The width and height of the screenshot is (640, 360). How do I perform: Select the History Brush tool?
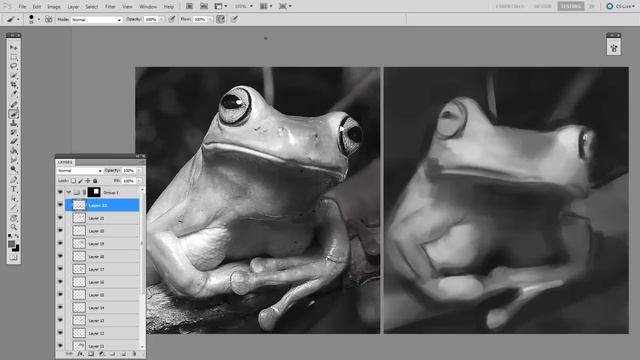13,133
